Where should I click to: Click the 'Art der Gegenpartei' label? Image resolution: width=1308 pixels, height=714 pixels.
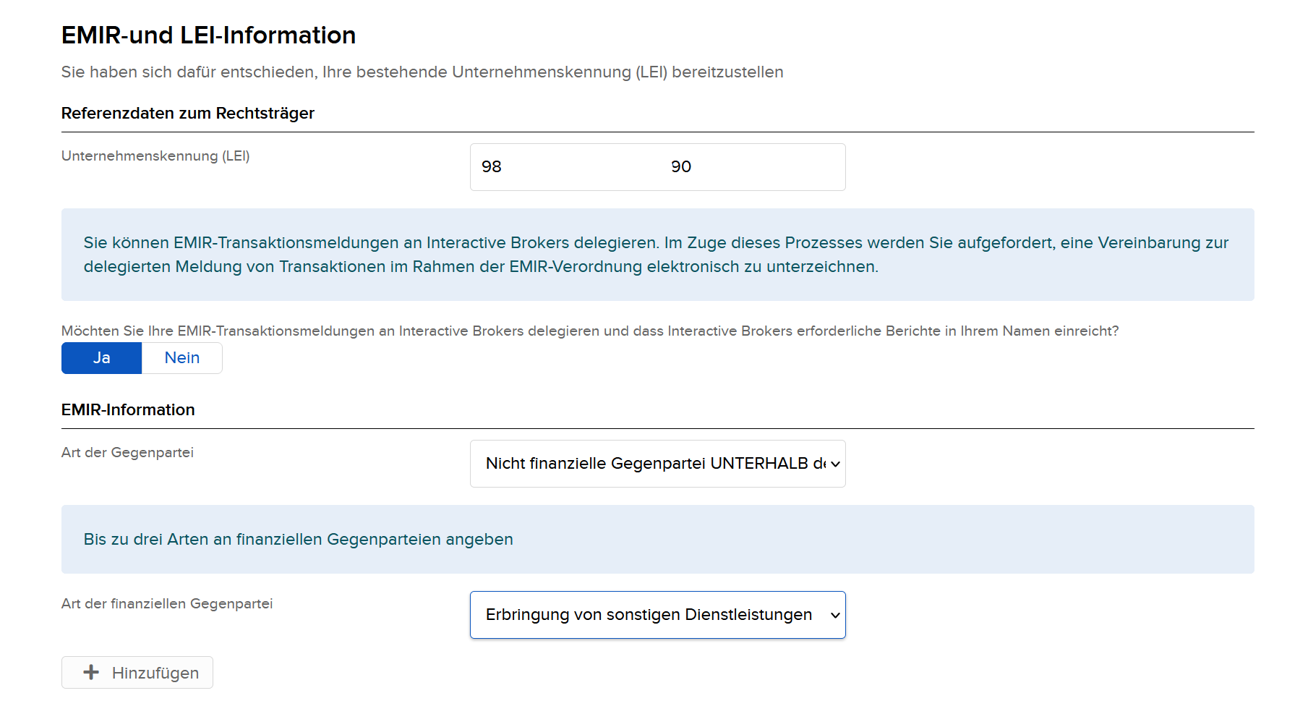127,453
